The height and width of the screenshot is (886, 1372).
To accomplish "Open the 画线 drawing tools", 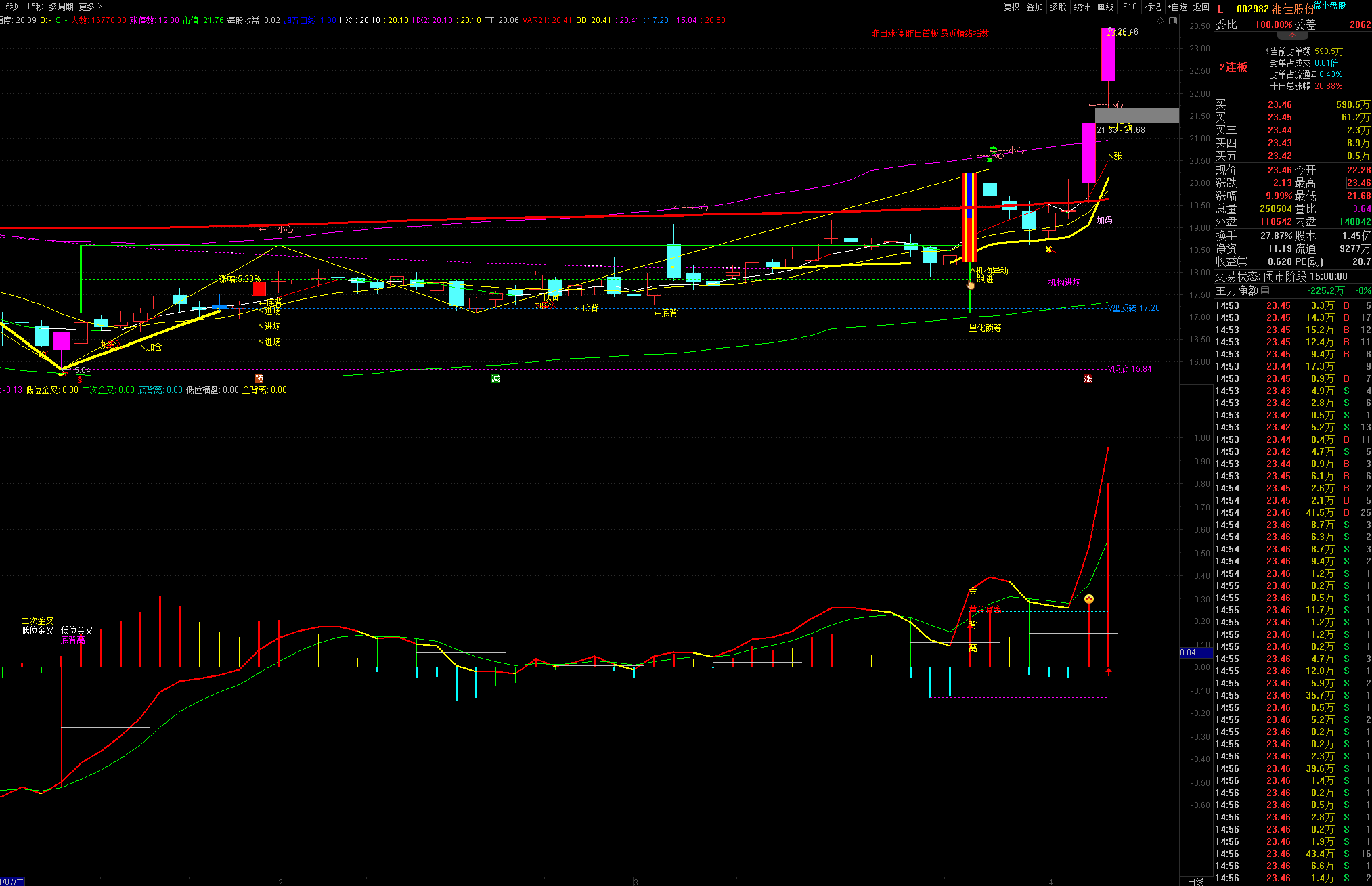I will click(1105, 7).
